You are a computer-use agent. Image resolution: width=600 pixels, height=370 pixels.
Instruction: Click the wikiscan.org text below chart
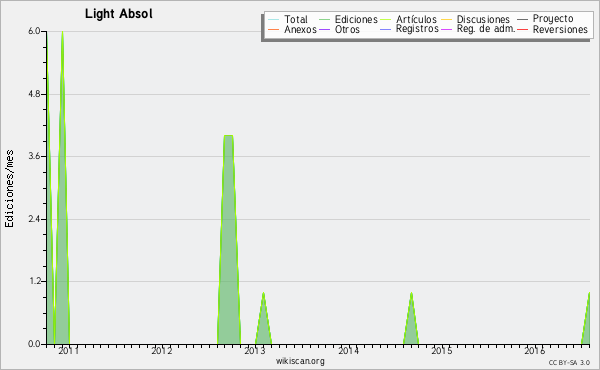pos(300,360)
